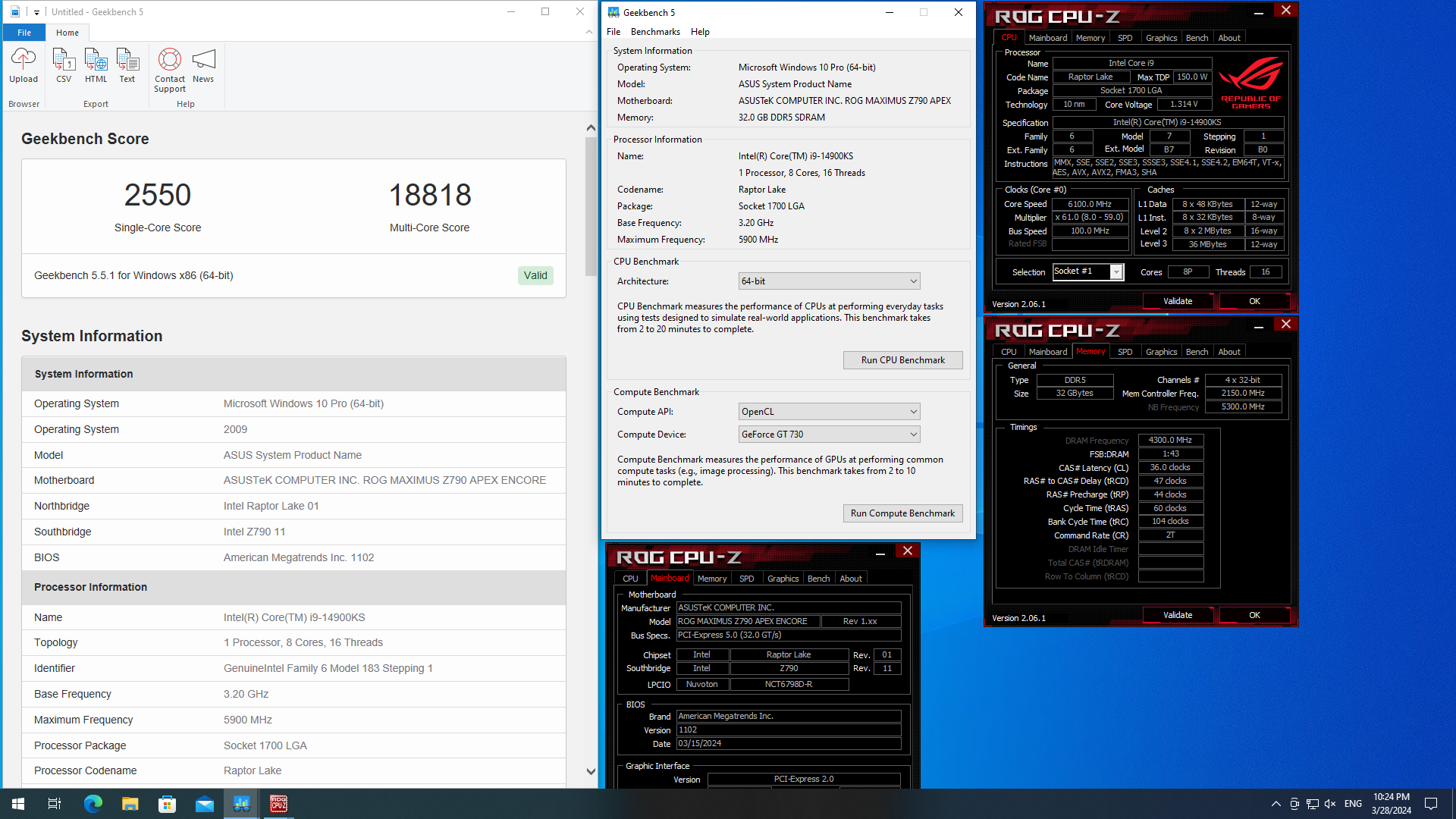The height and width of the screenshot is (819, 1456).
Task: Click the Upload icon in Geekbench ribbon
Action: click(24, 66)
